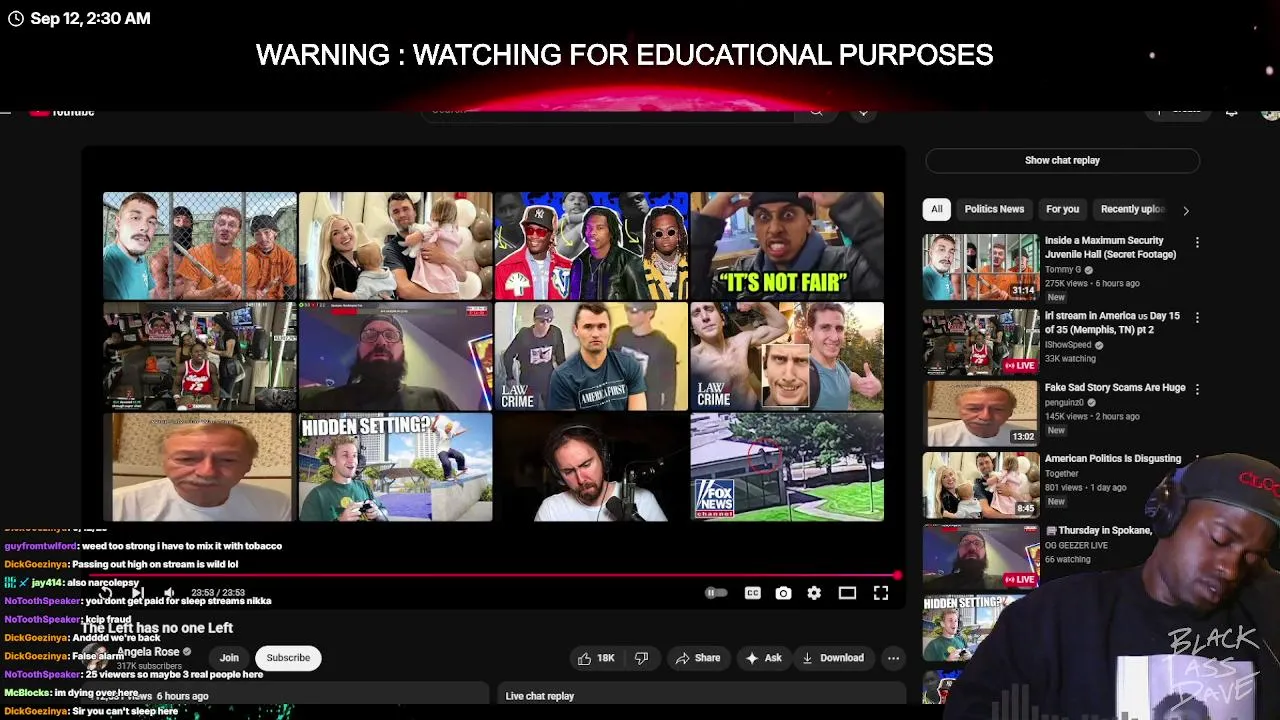Image resolution: width=1280 pixels, height=720 pixels.
Task: Open sidebar Juvenile Hall thumbnail
Action: point(980,267)
